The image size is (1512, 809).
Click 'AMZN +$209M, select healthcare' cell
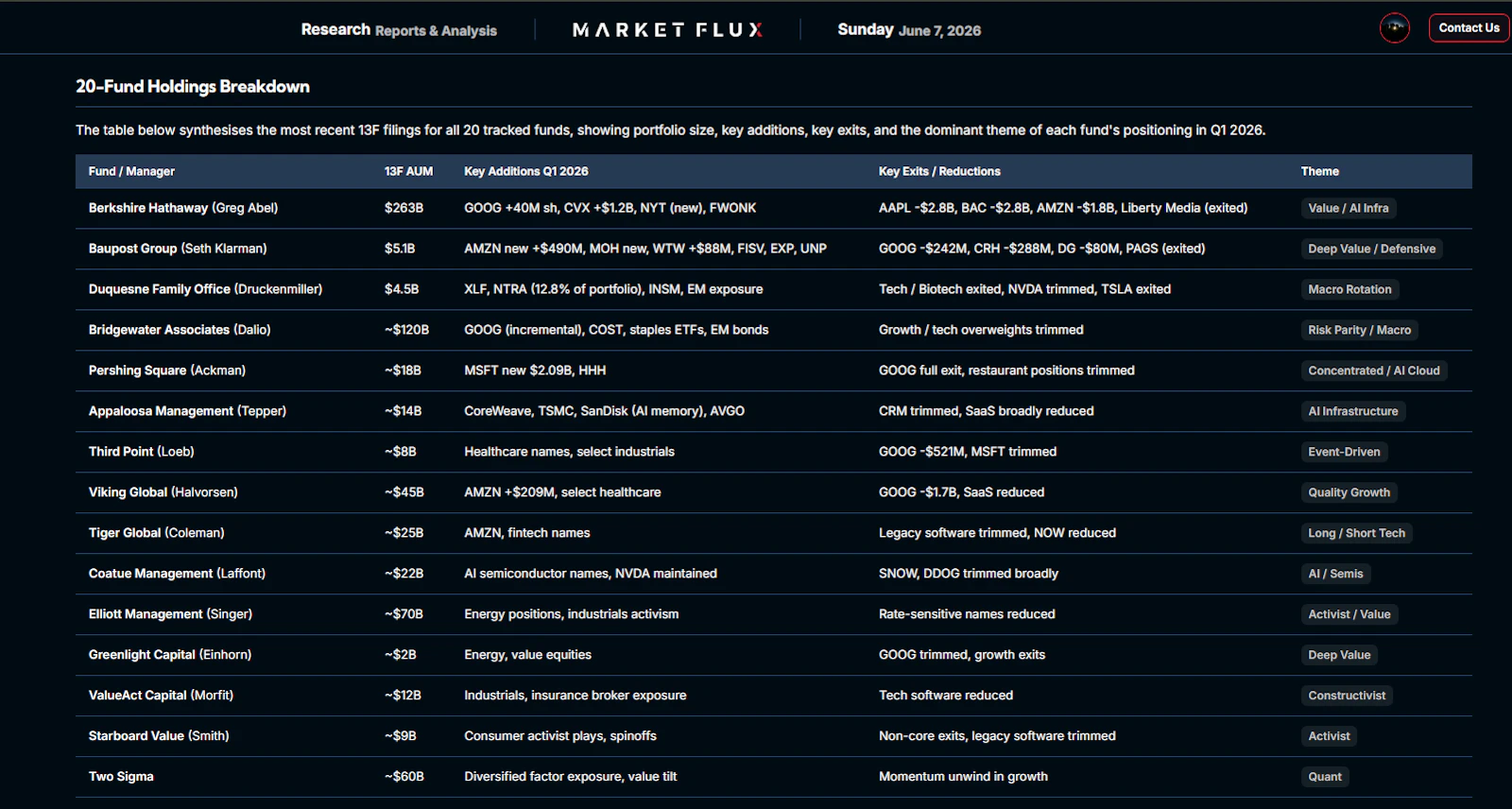(x=562, y=492)
